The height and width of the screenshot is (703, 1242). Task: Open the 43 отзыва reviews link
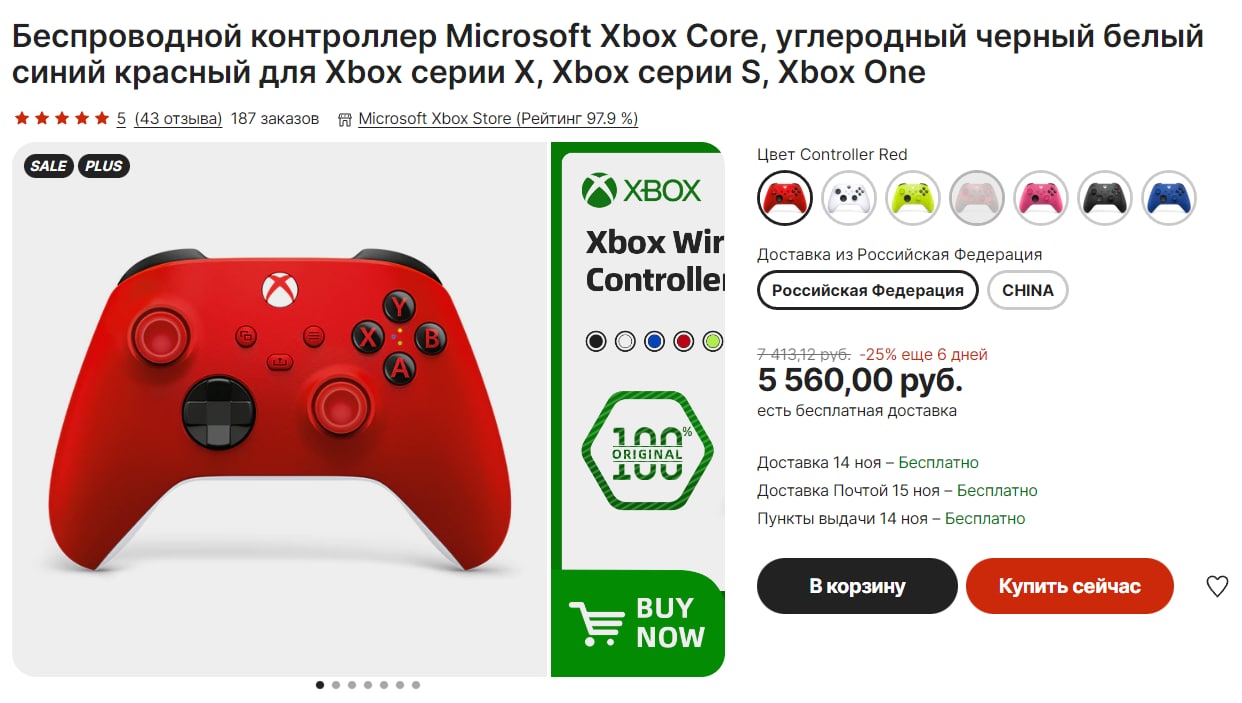pyautogui.click(x=178, y=118)
